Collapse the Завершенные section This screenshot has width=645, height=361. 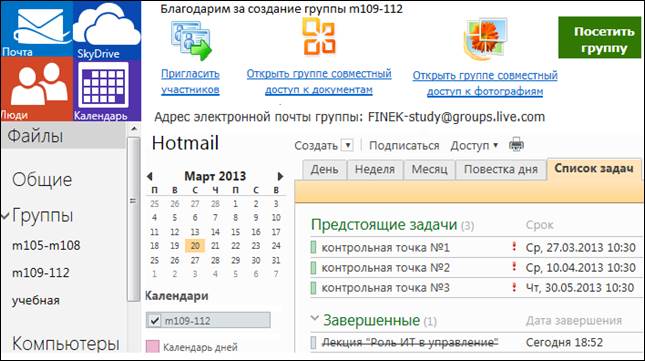[315, 318]
